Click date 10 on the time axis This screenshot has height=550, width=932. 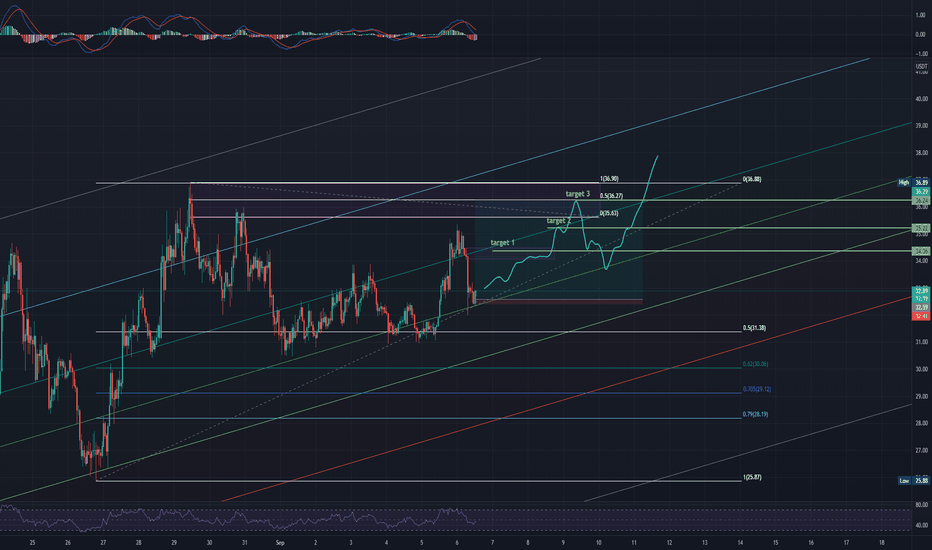(x=599, y=542)
